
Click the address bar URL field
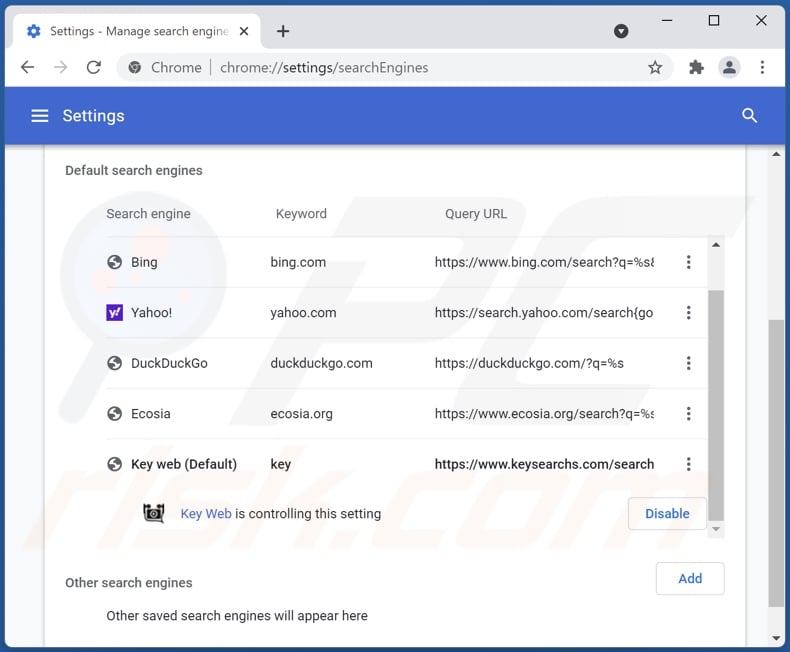point(400,68)
